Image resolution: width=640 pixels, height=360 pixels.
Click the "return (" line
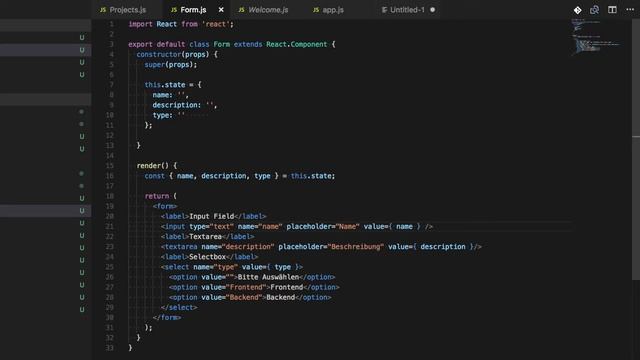click(x=160, y=196)
